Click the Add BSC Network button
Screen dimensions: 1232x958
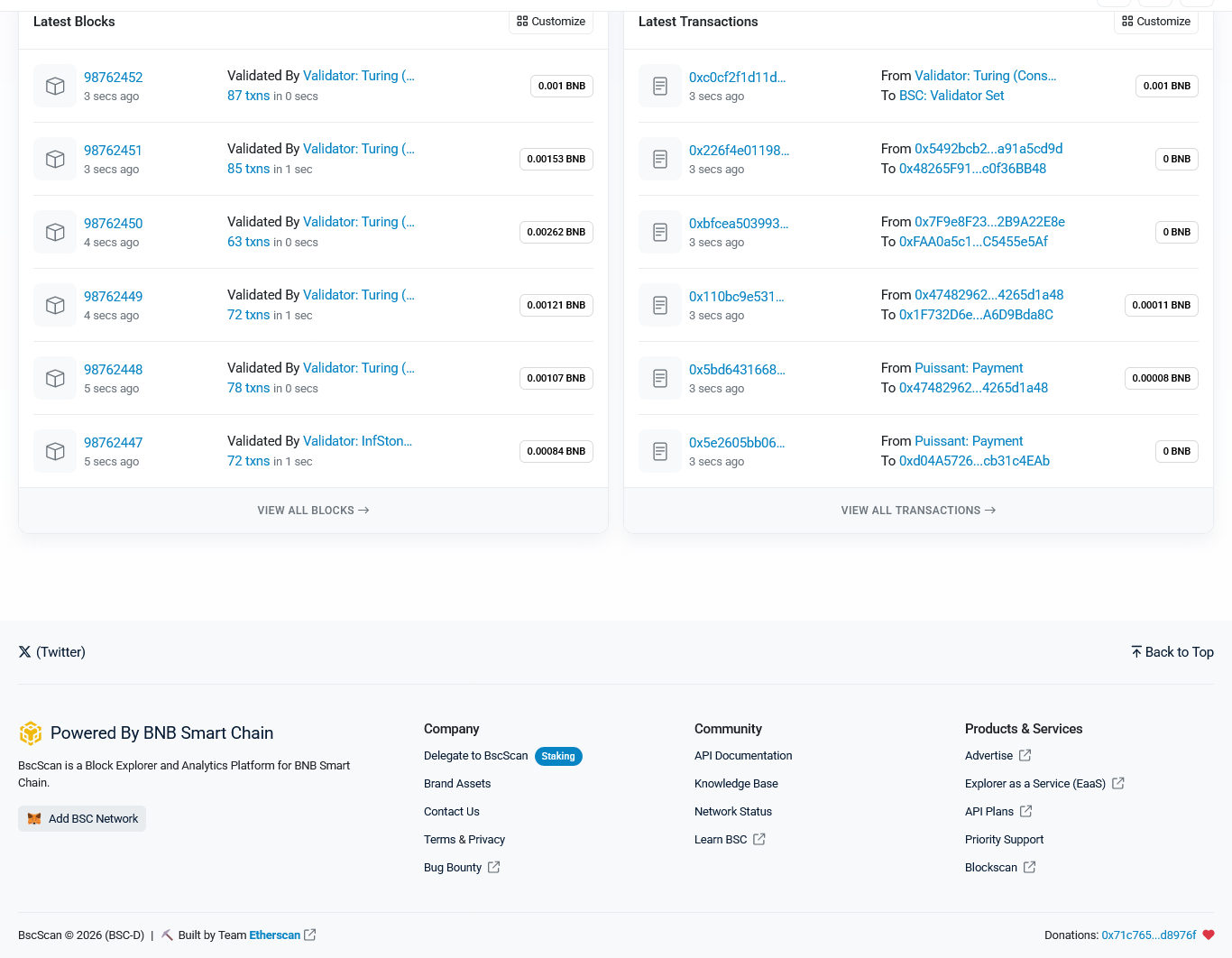coord(82,819)
